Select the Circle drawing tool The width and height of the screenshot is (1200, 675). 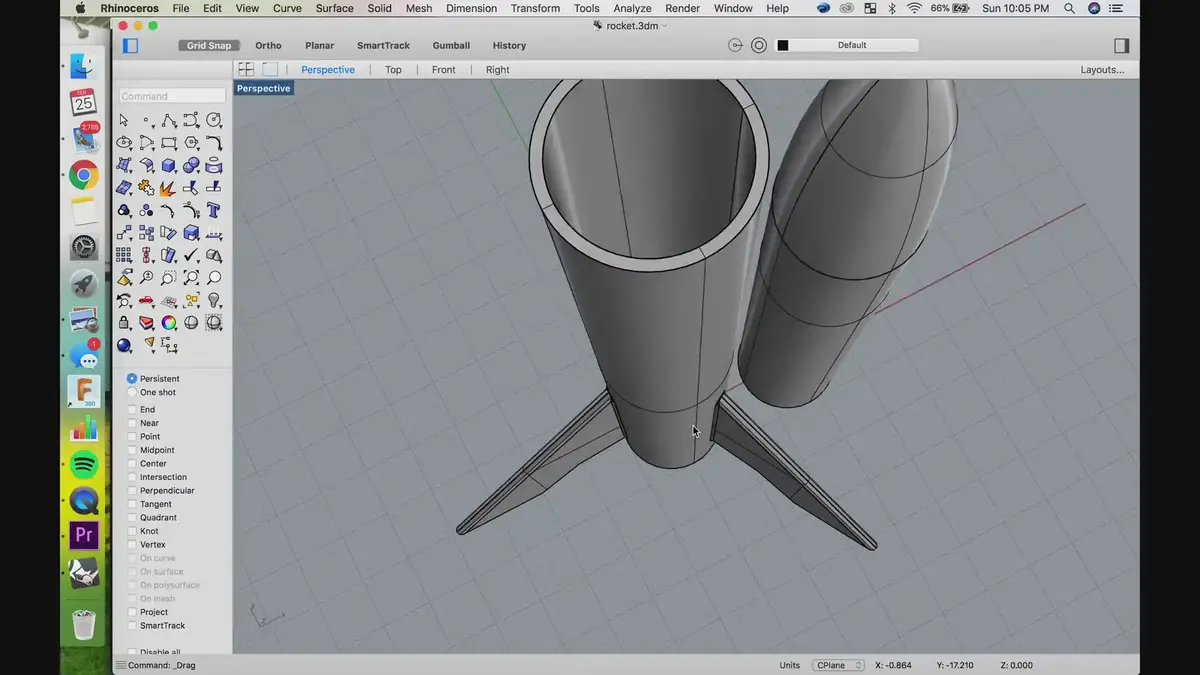[214, 120]
